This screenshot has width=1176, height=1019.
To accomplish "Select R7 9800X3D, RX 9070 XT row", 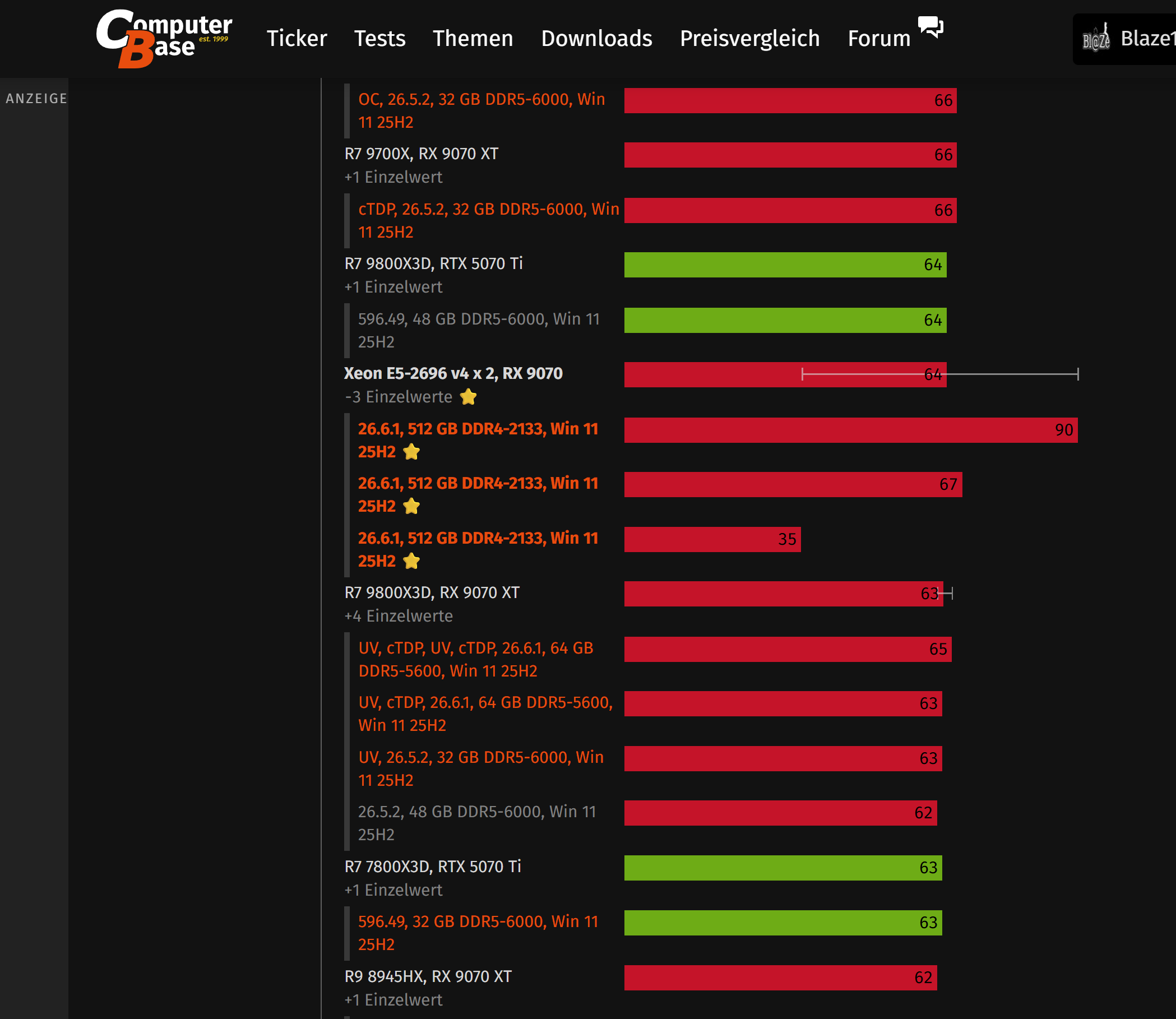I will [x=432, y=592].
